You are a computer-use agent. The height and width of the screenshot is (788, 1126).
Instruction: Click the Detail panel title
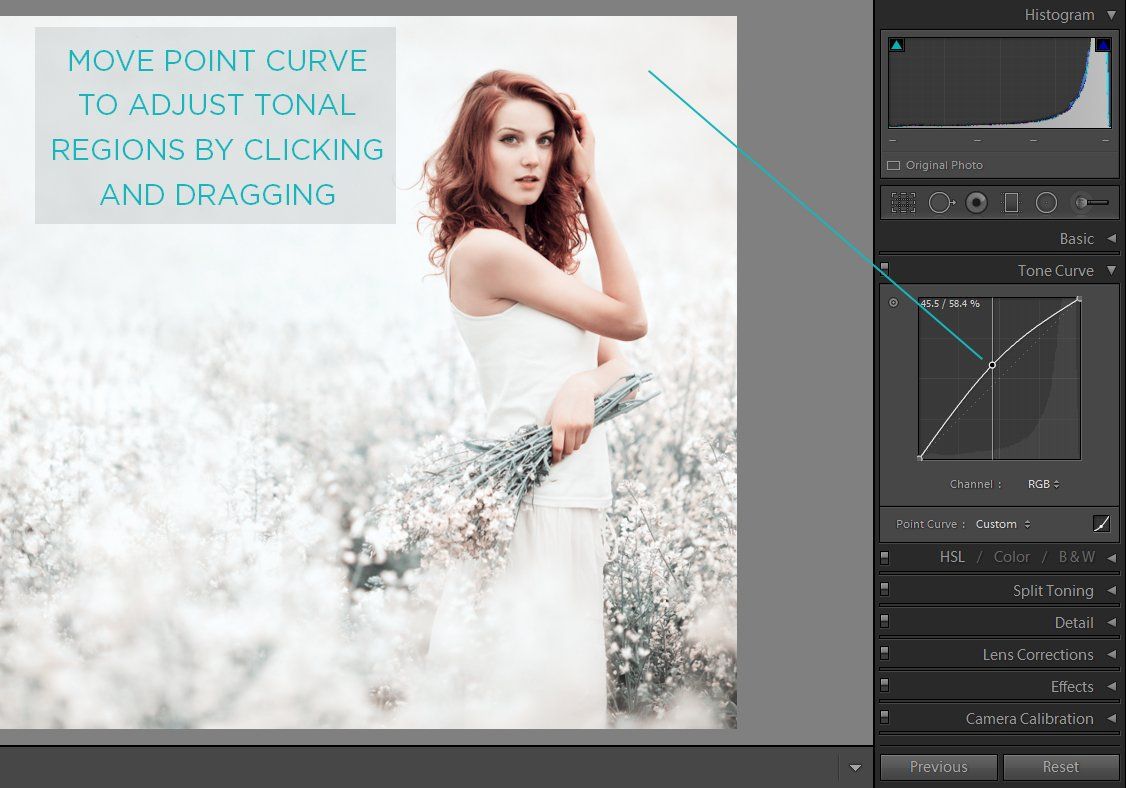[1074, 623]
